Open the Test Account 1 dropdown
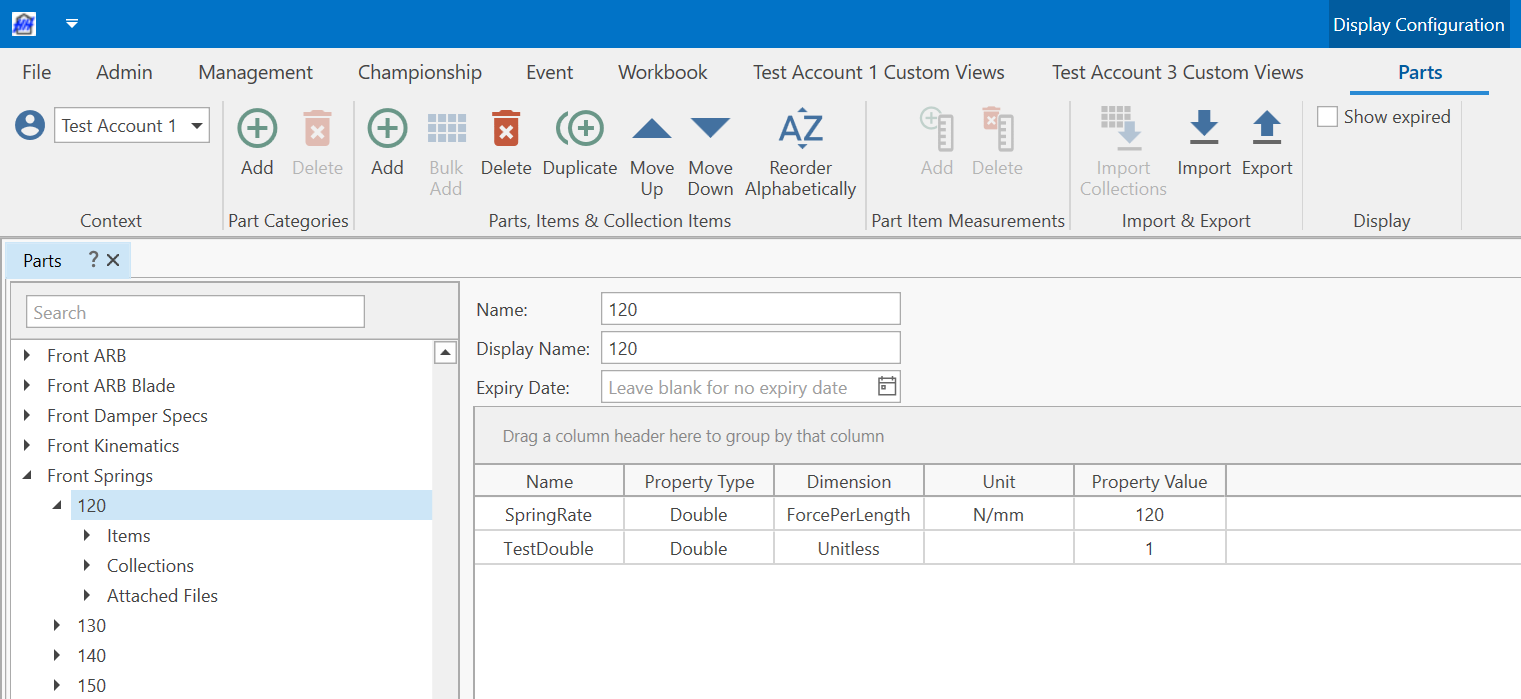1521x699 pixels. [x=197, y=126]
